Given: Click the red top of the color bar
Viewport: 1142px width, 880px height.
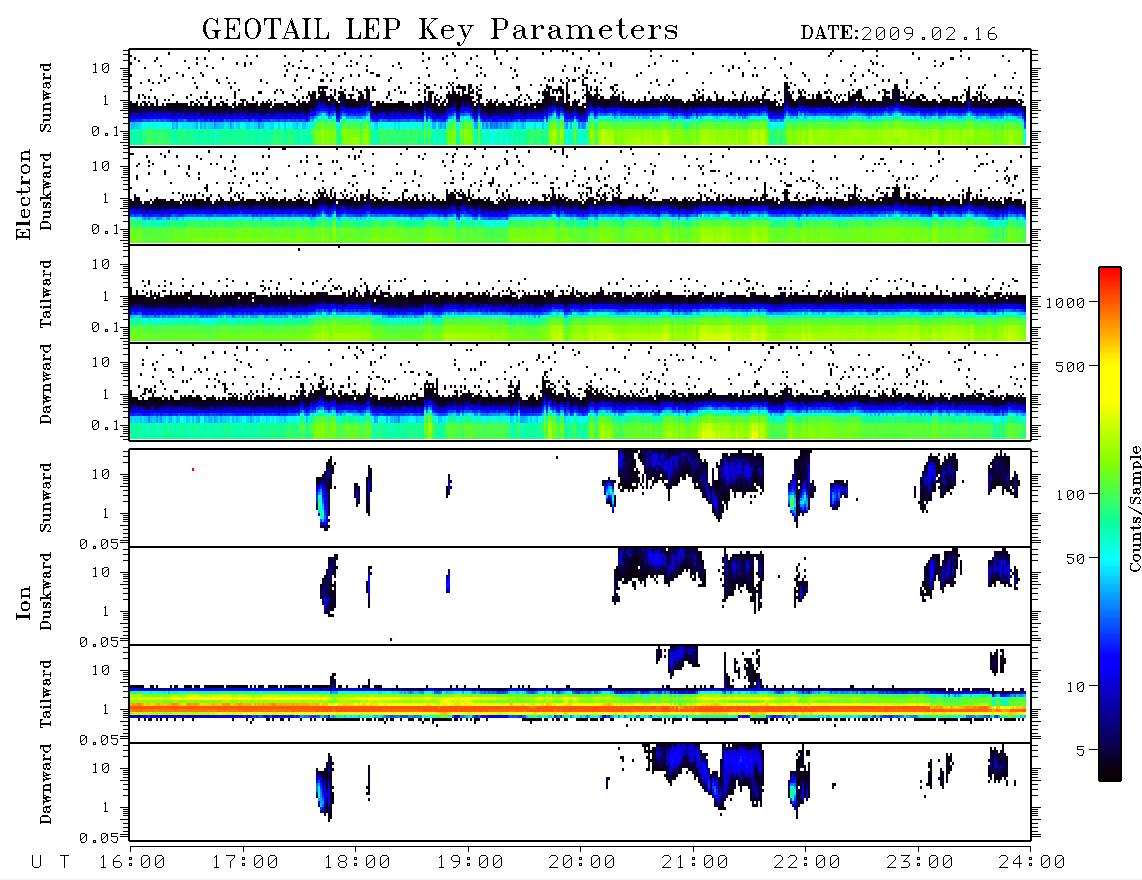Looking at the screenshot, I should click(x=1110, y=275).
